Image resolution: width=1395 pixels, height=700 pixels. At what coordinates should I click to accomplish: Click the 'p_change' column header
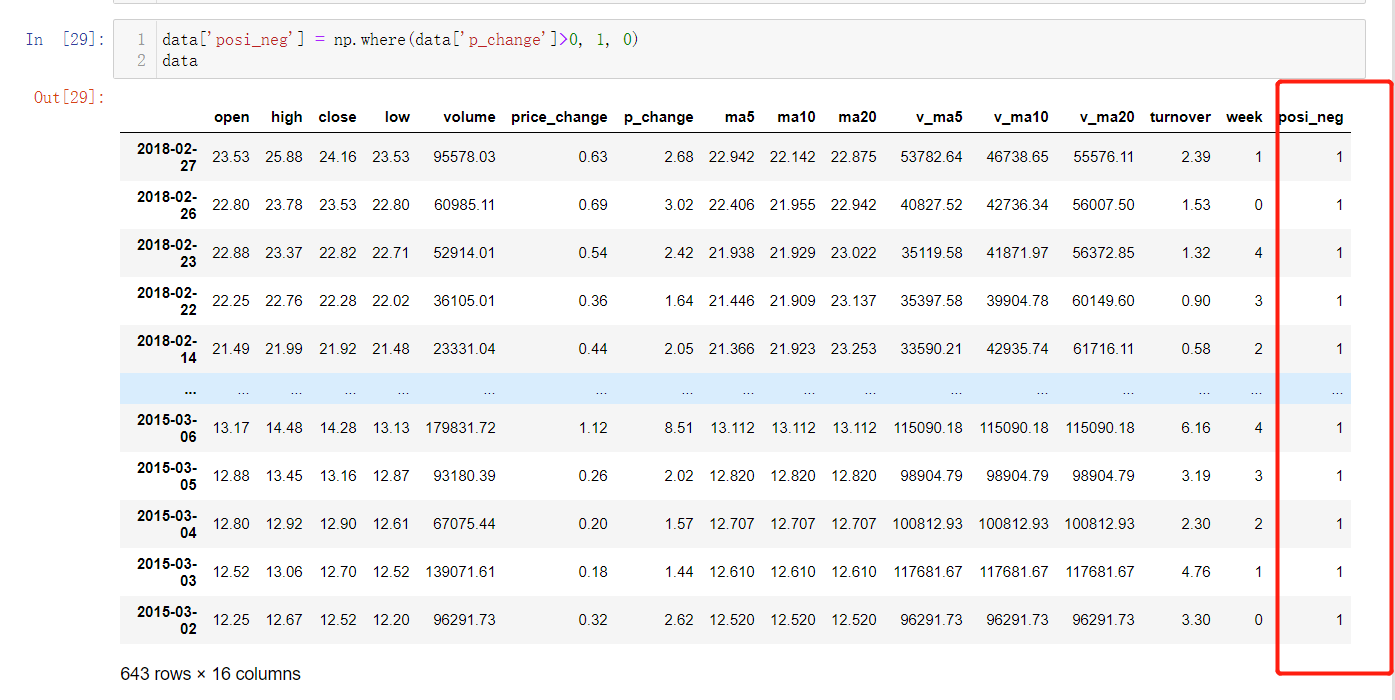click(x=658, y=117)
